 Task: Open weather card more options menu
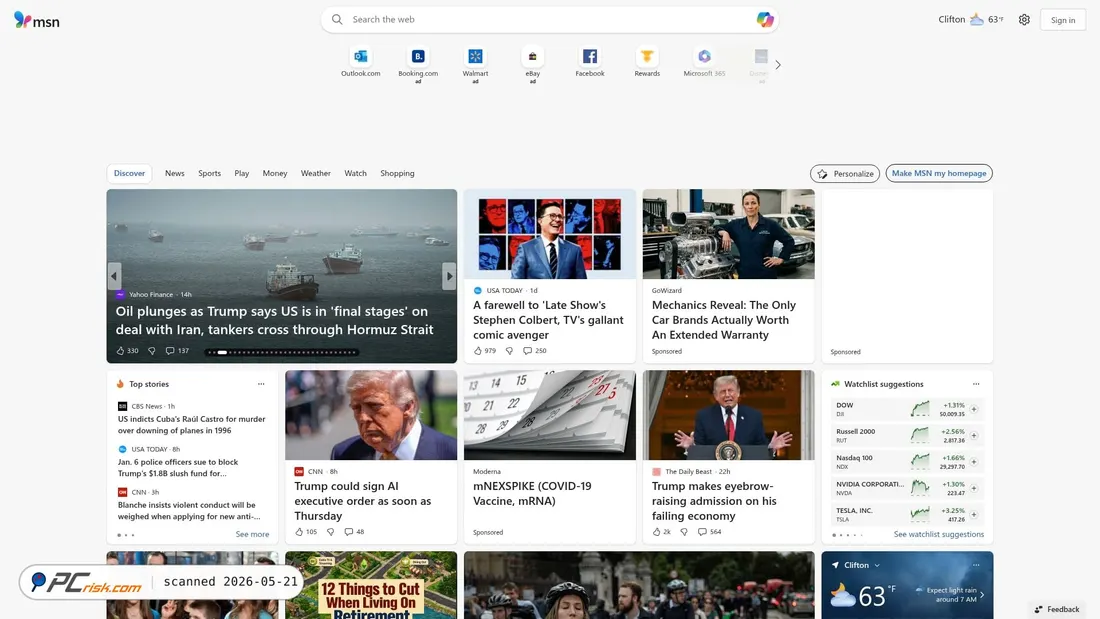click(976, 565)
